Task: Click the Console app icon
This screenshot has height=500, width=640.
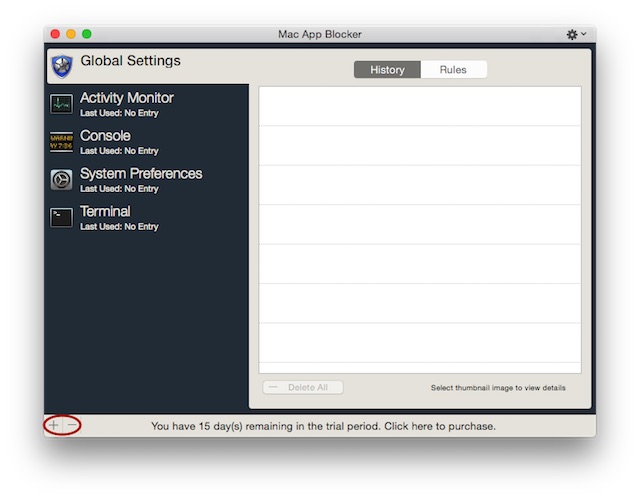Action: [x=62, y=142]
